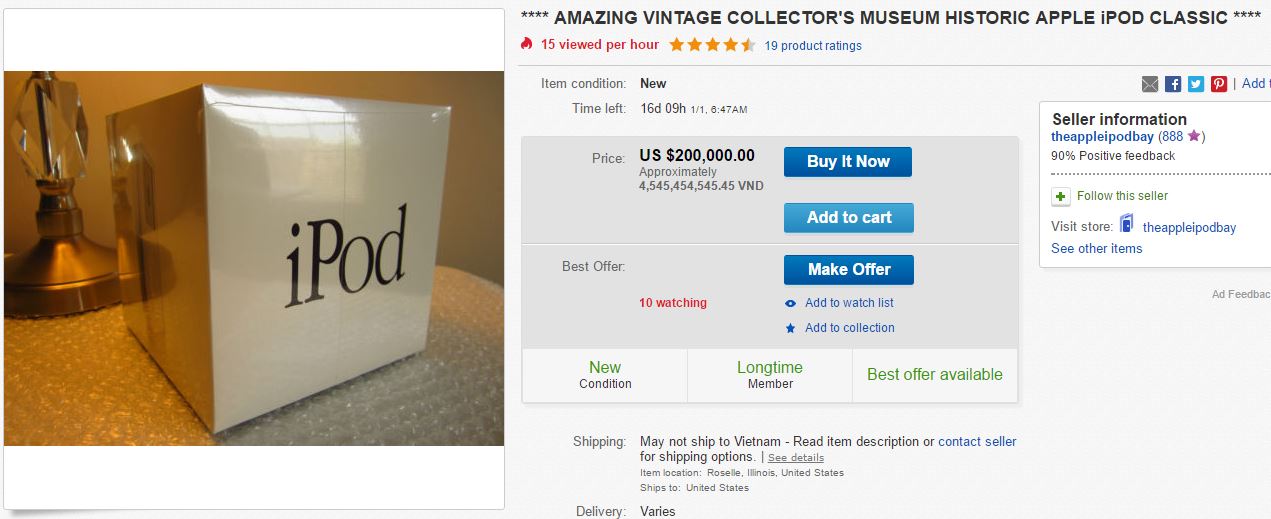The height and width of the screenshot is (519, 1271).
Task: Click the eye icon beside watch list
Action: (x=791, y=303)
